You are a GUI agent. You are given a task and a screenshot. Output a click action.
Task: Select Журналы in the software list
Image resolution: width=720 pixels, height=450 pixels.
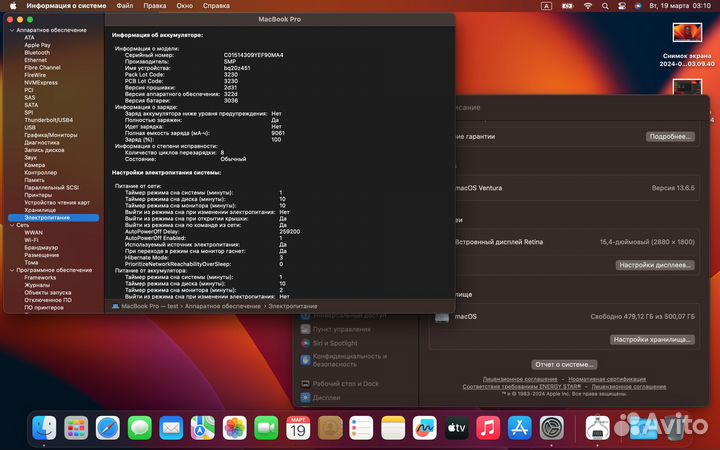(37, 285)
